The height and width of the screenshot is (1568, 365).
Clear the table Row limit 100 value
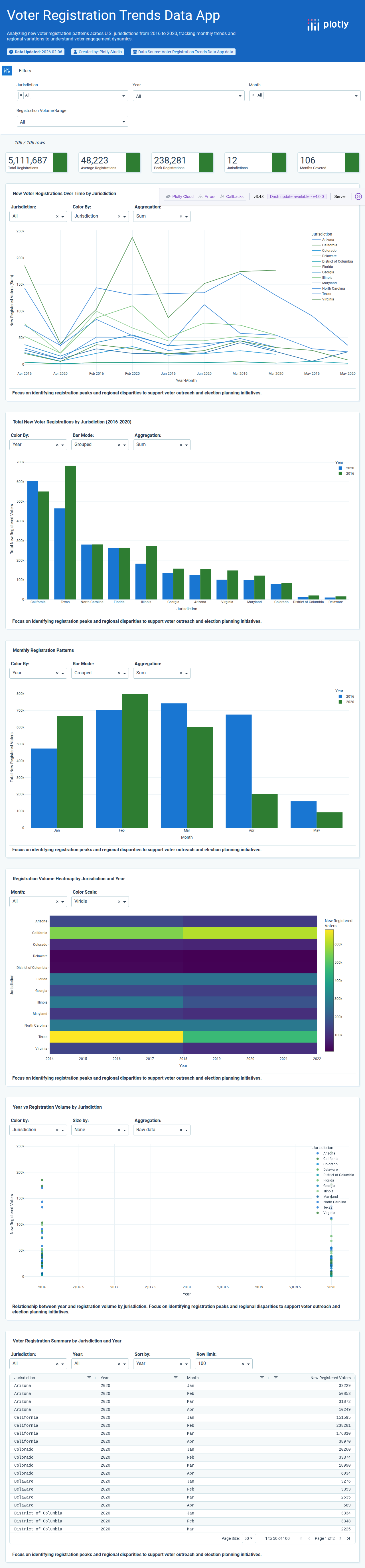(242, 1364)
